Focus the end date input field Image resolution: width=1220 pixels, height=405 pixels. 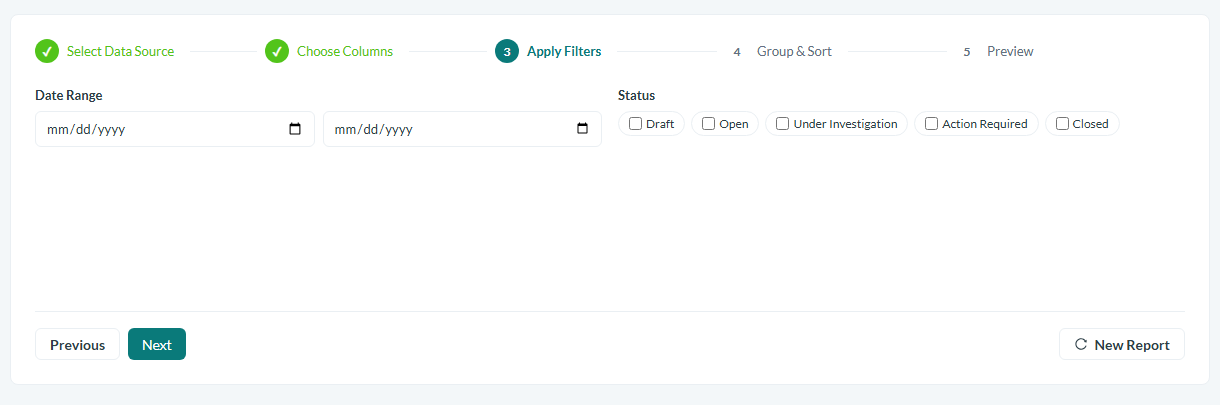pyautogui.click(x=462, y=129)
